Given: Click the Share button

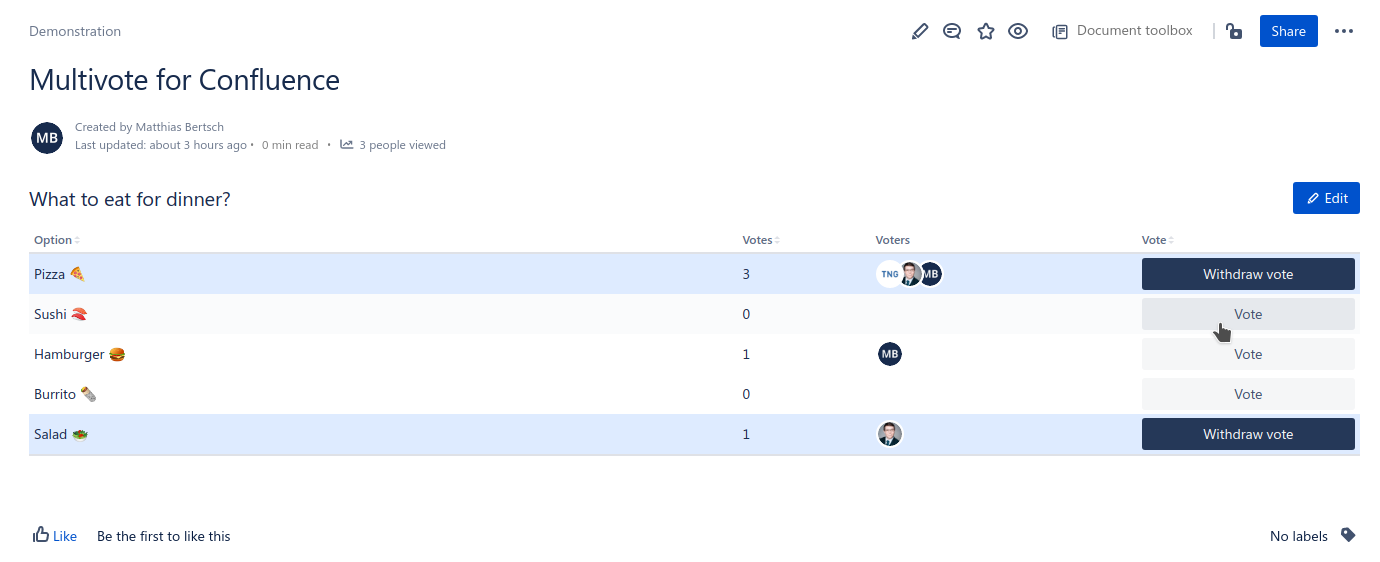Looking at the screenshot, I should 1288,31.
